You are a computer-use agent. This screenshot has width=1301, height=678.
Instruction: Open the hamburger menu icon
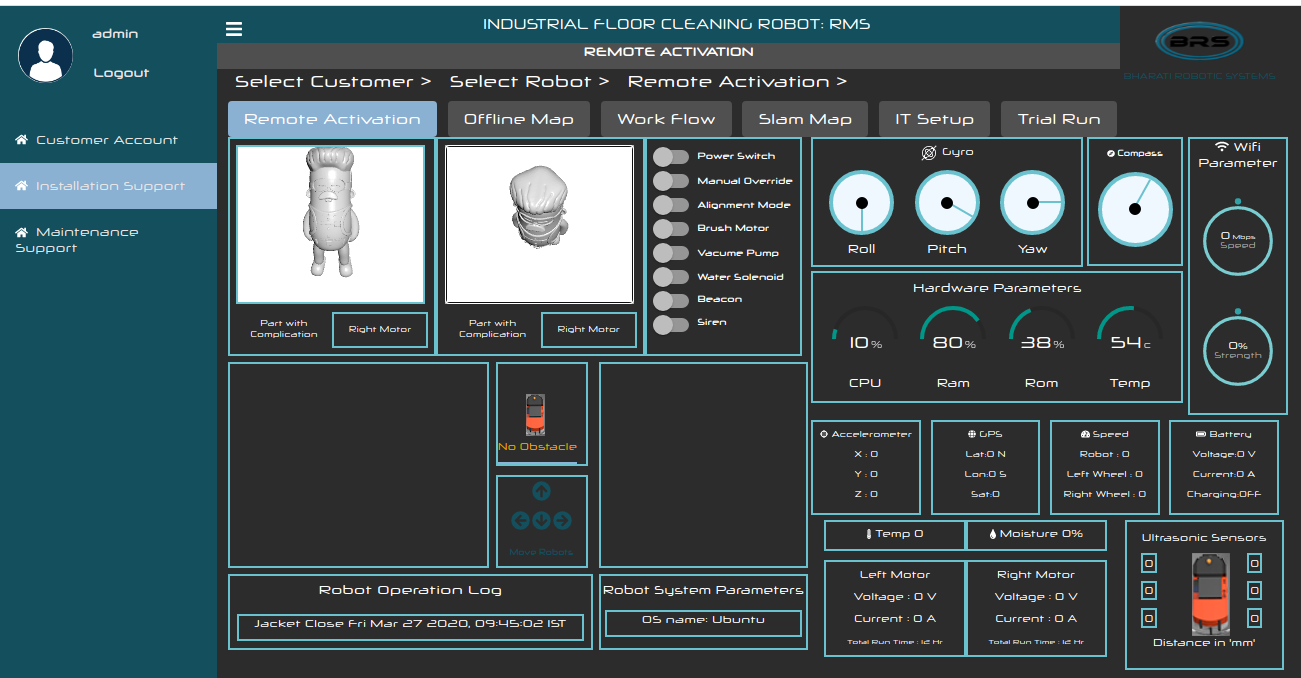[233, 29]
